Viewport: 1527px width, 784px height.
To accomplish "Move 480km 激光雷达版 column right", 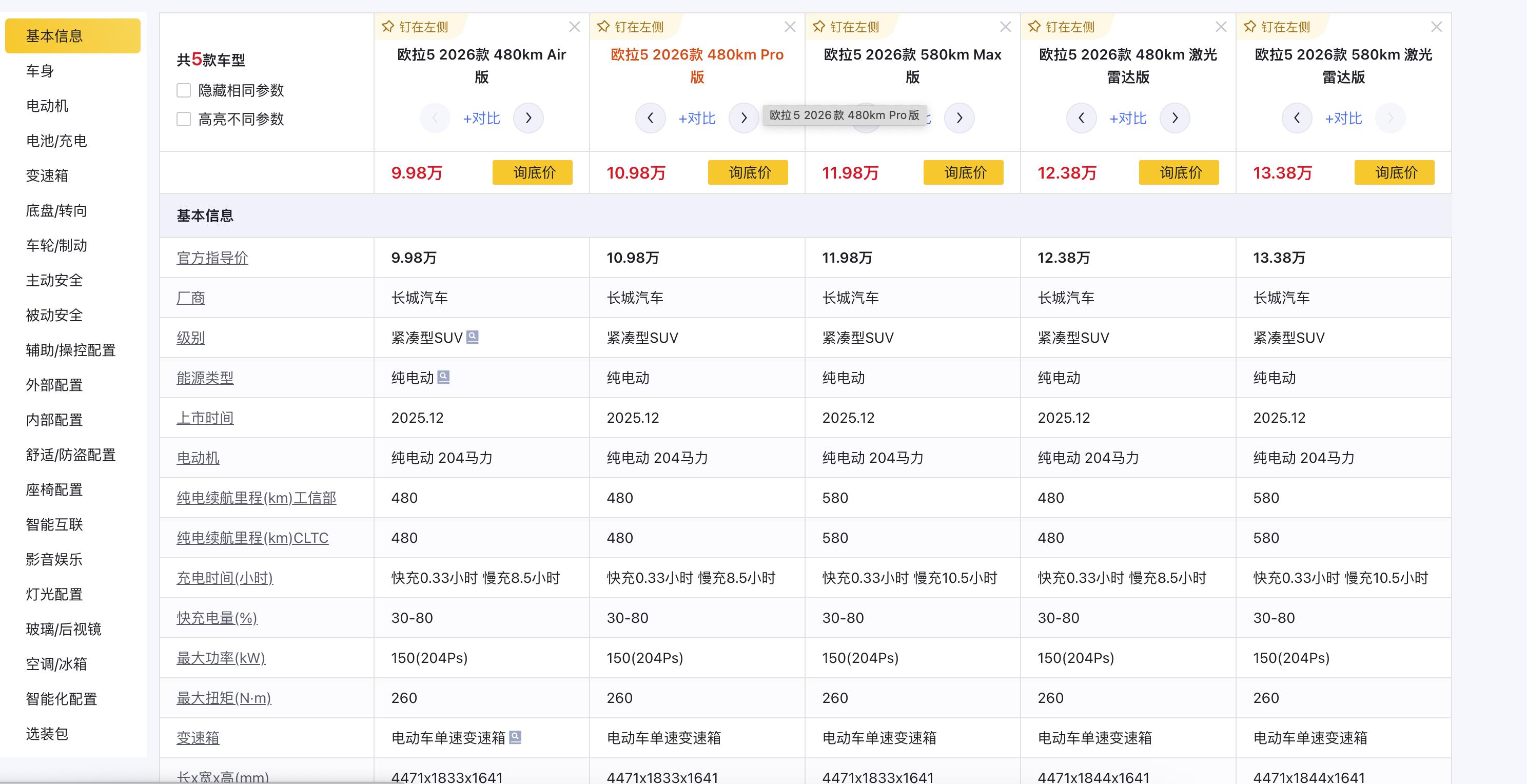I will [x=1174, y=118].
